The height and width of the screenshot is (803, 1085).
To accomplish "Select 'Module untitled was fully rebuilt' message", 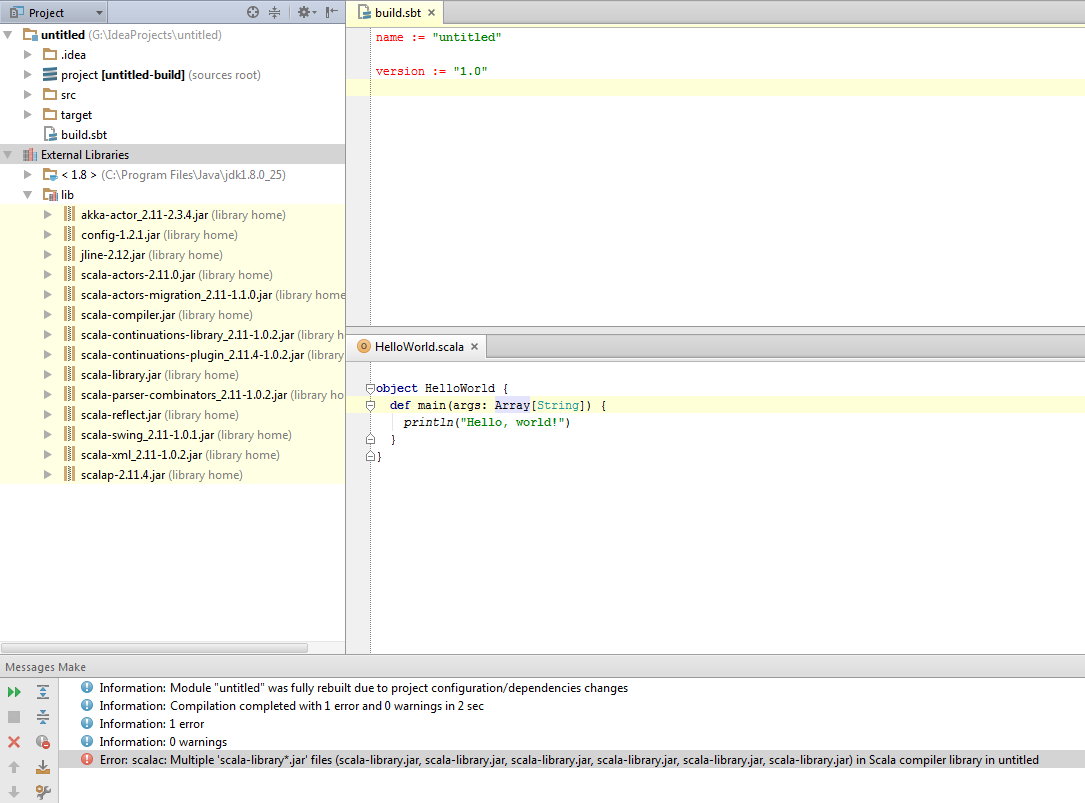I will click(363, 687).
